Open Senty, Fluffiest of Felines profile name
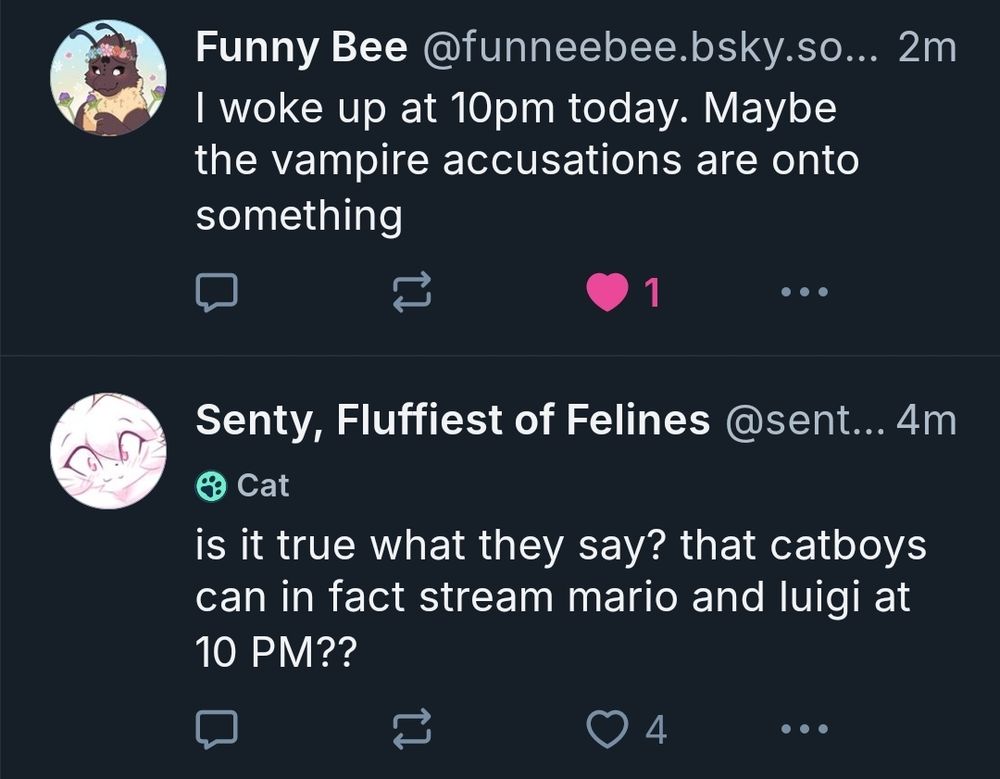Image resolution: width=1000 pixels, height=779 pixels. tap(452, 421)
